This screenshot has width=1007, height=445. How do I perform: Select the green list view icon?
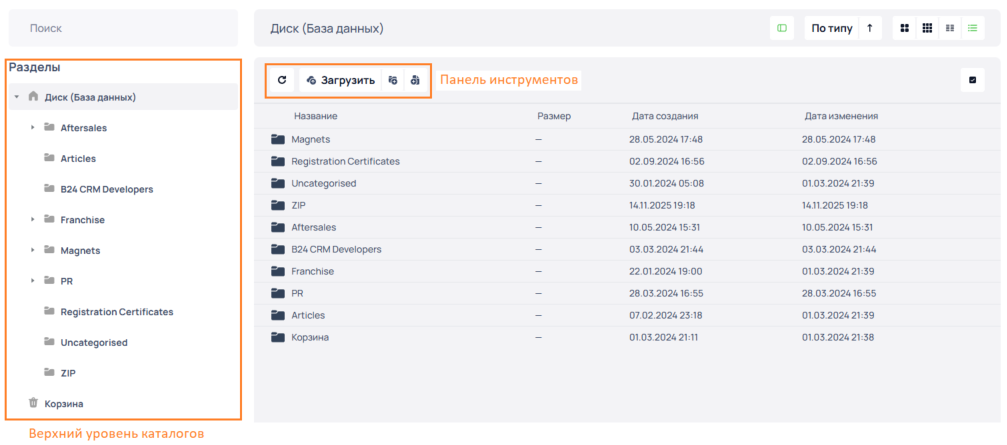coord(971,28)
